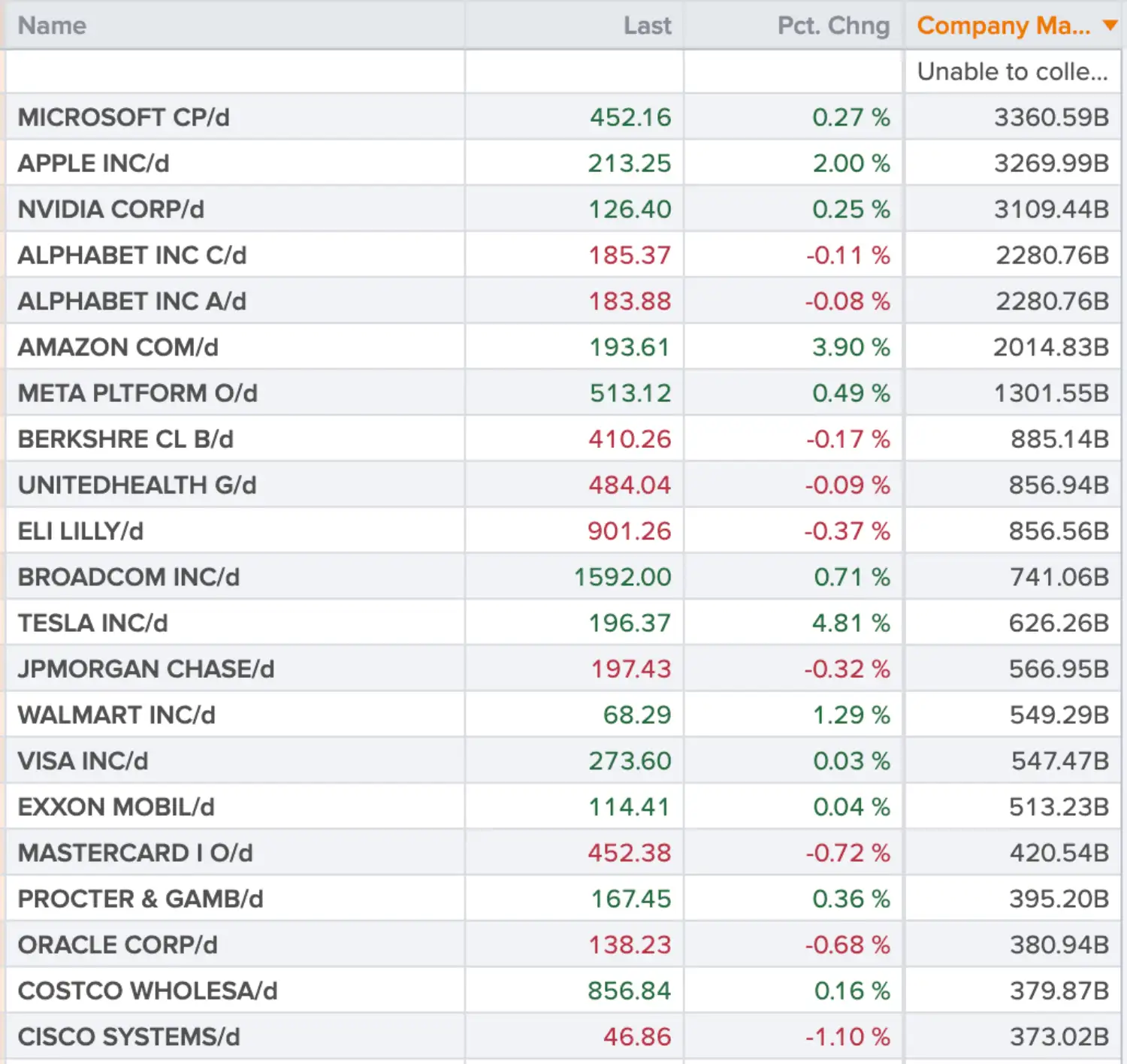Click Meta's last price 513.12
The height and width of the screenshot is (1064, 1127).
click(x=630, y=393)
